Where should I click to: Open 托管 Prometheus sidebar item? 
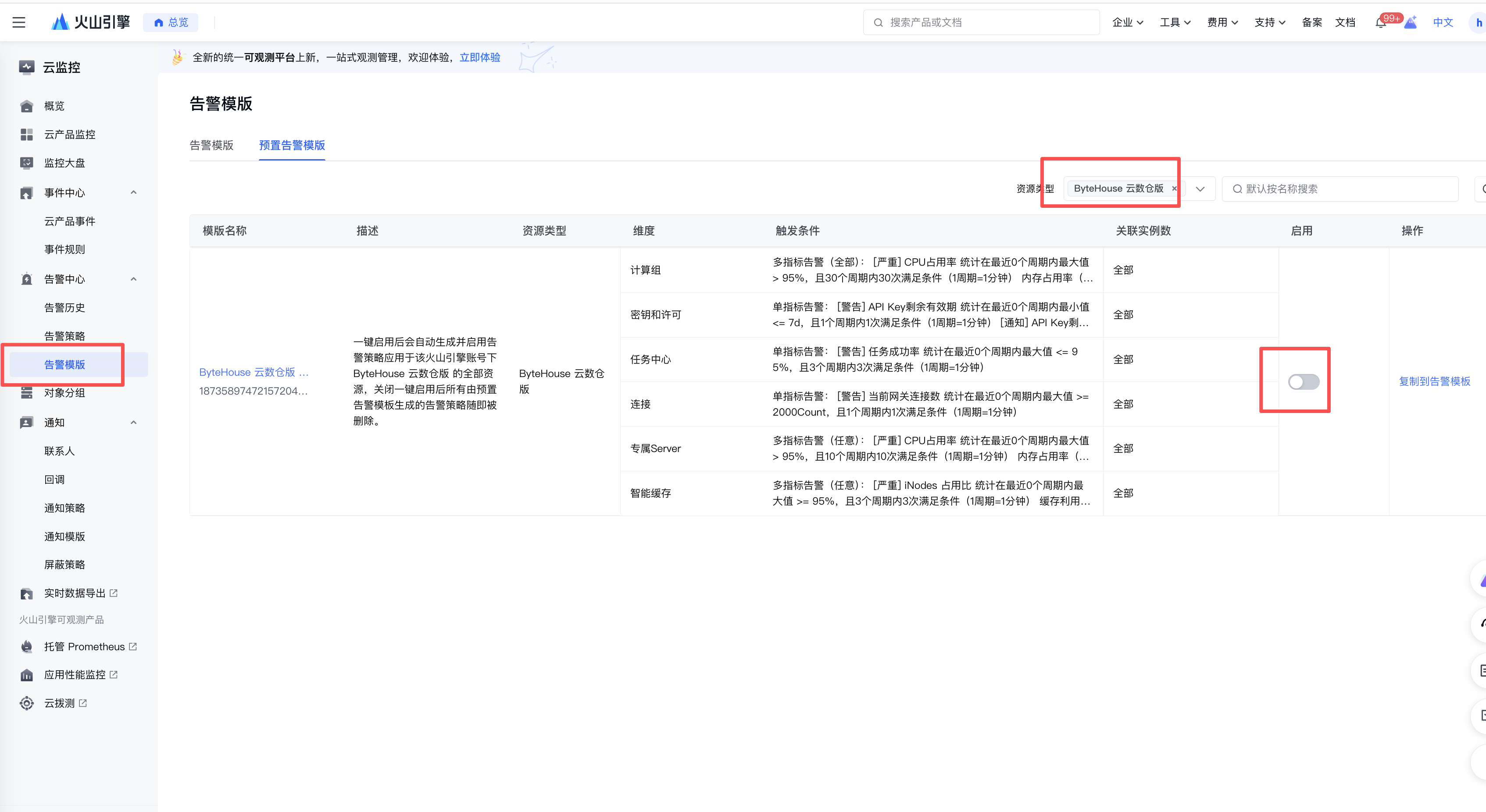point(84,646)
